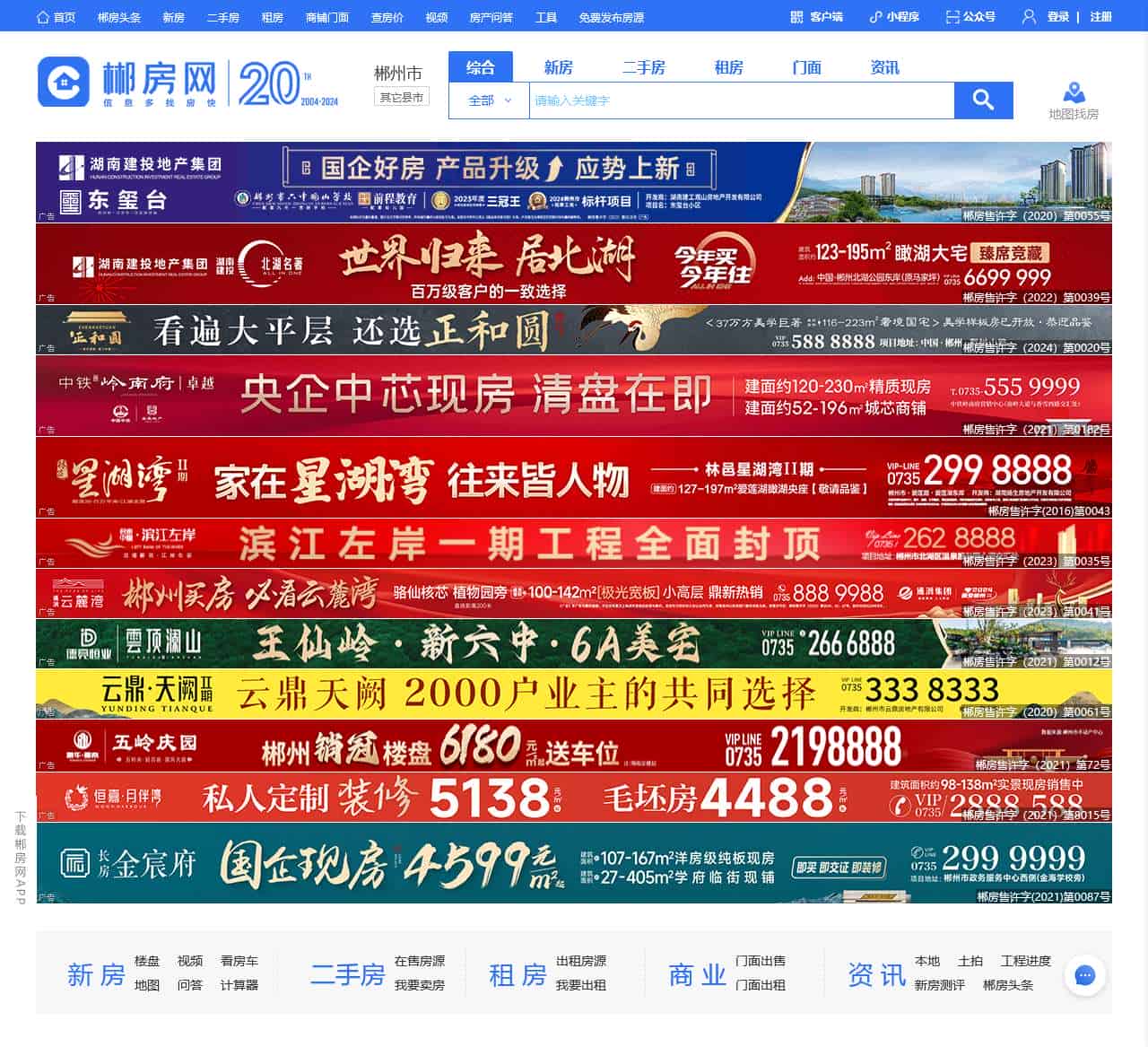
Task: Expand the 全部 category dropdown
Action: (490, 100)
